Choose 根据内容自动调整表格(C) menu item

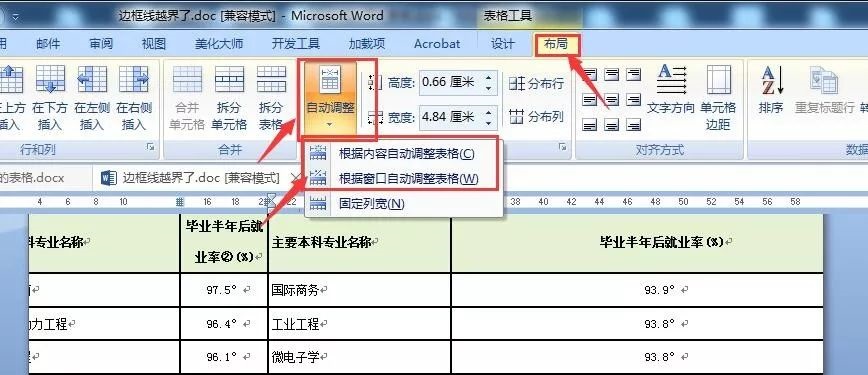(404, 153)
